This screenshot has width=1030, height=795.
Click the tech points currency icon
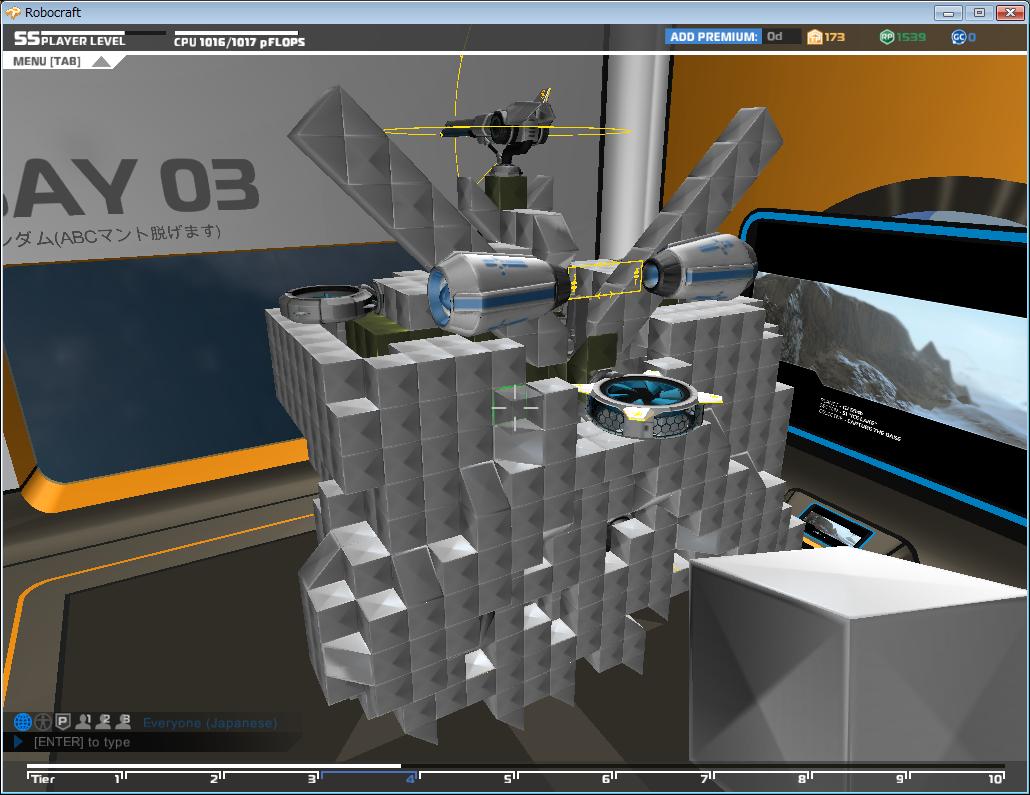(815, 37)
